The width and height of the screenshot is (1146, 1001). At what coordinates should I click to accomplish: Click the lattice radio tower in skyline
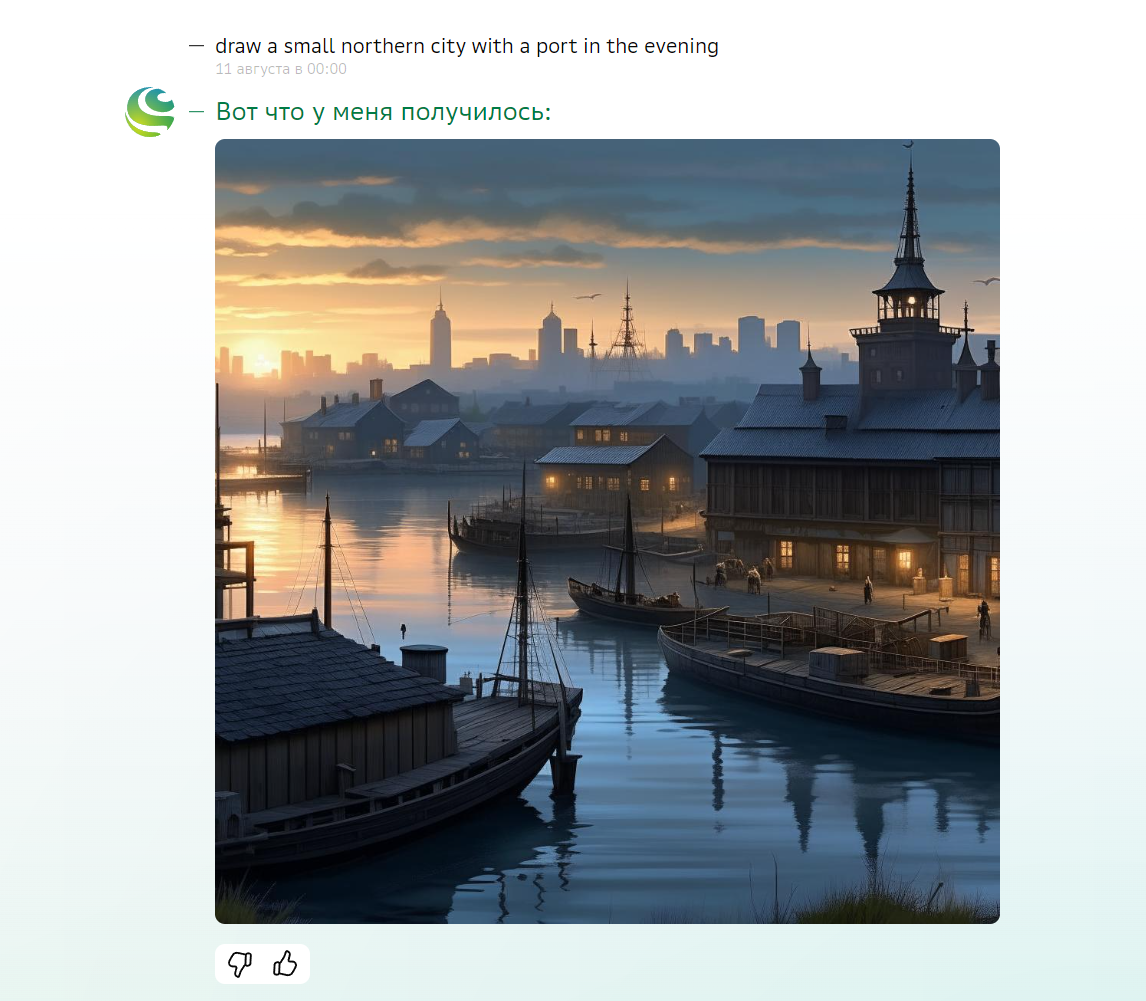626,327
